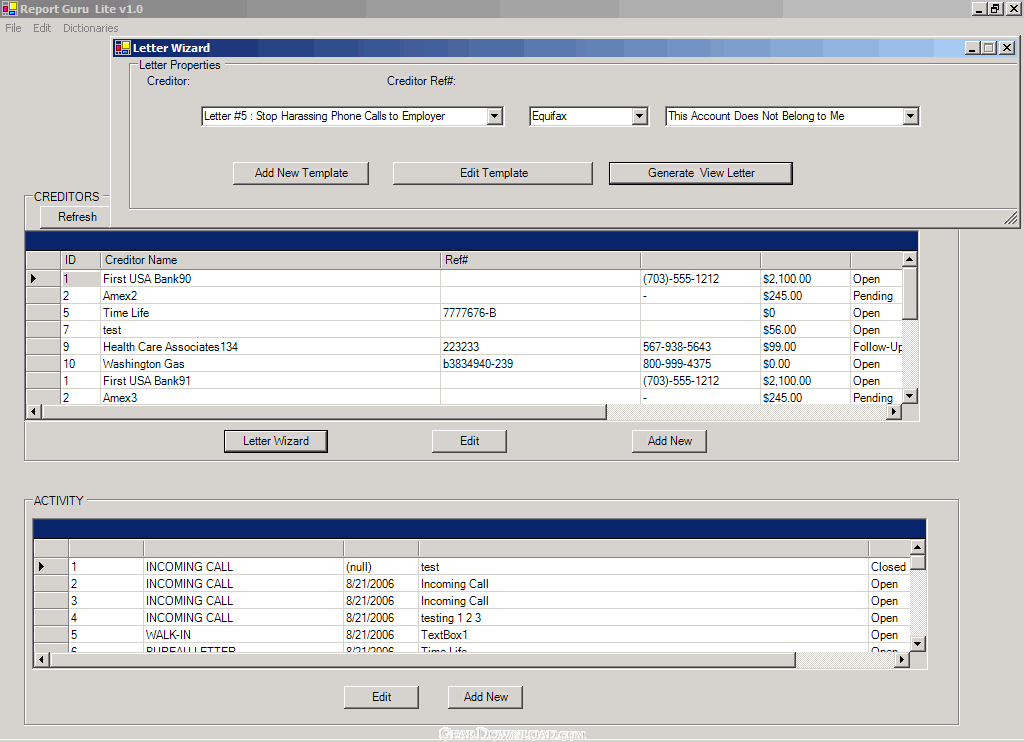This screenshot has width=1024, height=742.
Task: Open the File menu
Action: tap(13, 28)
